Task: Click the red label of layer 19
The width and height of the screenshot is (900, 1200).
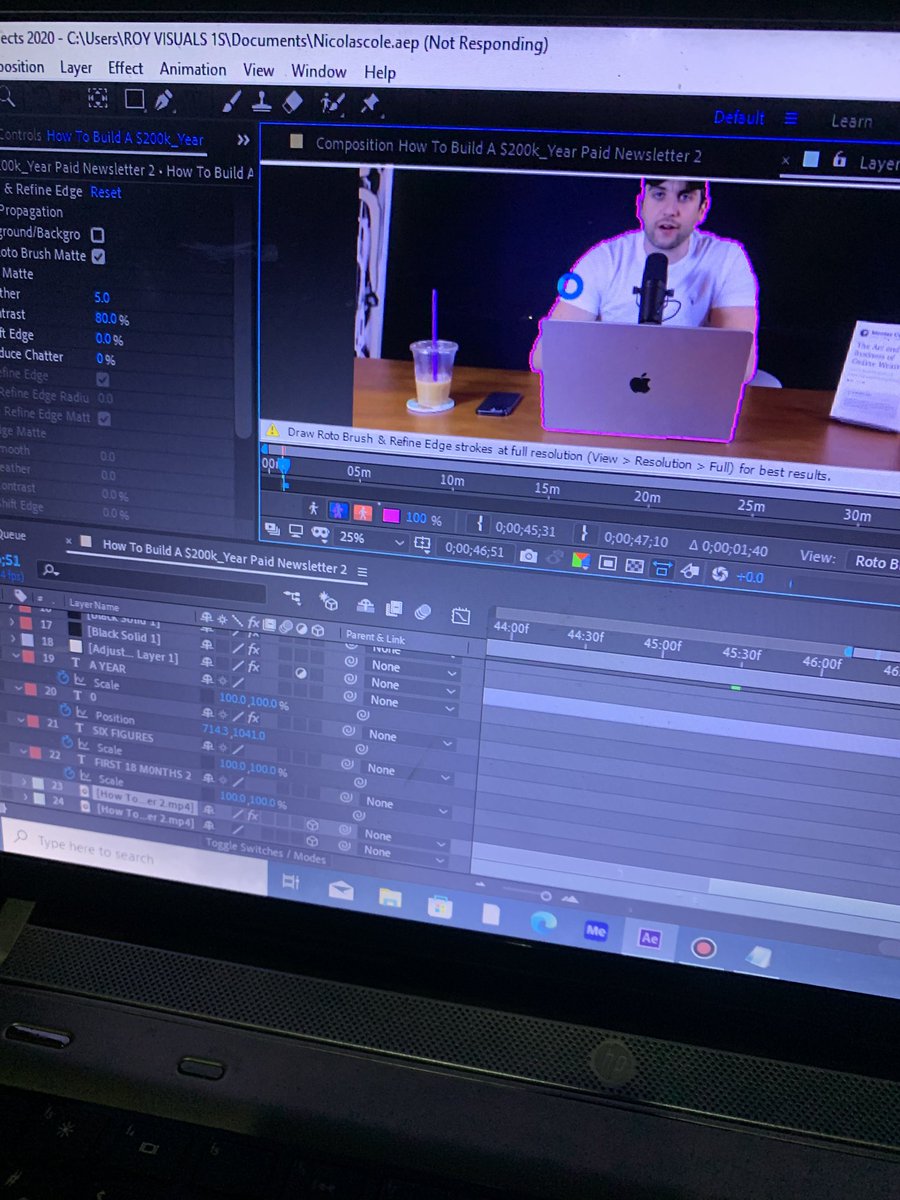Action: [27, 657]
